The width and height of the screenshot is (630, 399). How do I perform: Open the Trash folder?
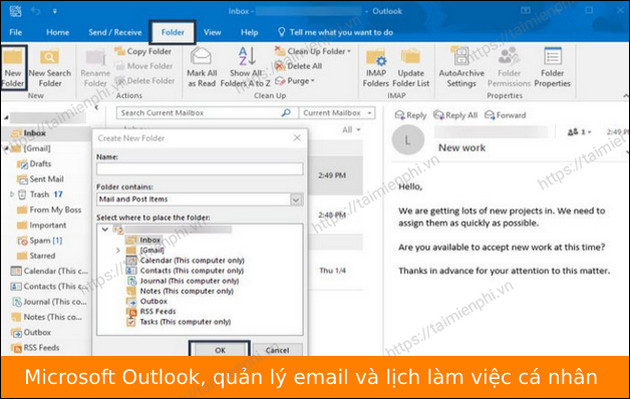[40, 194]
